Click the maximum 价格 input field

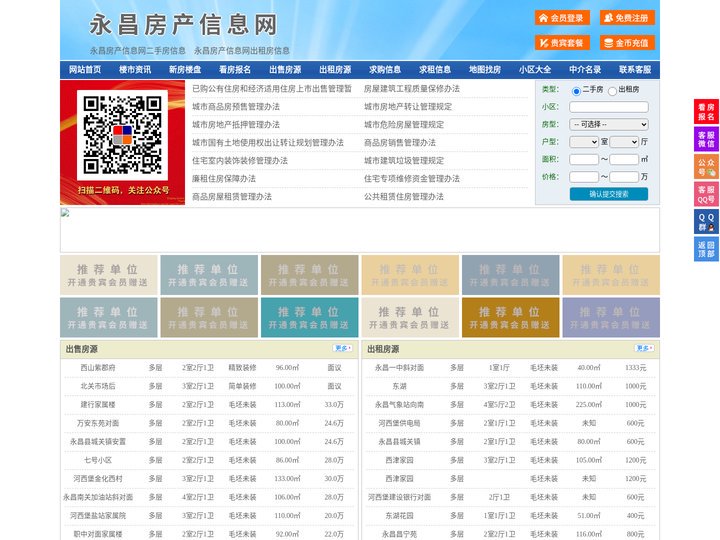[x=624, y=177]
